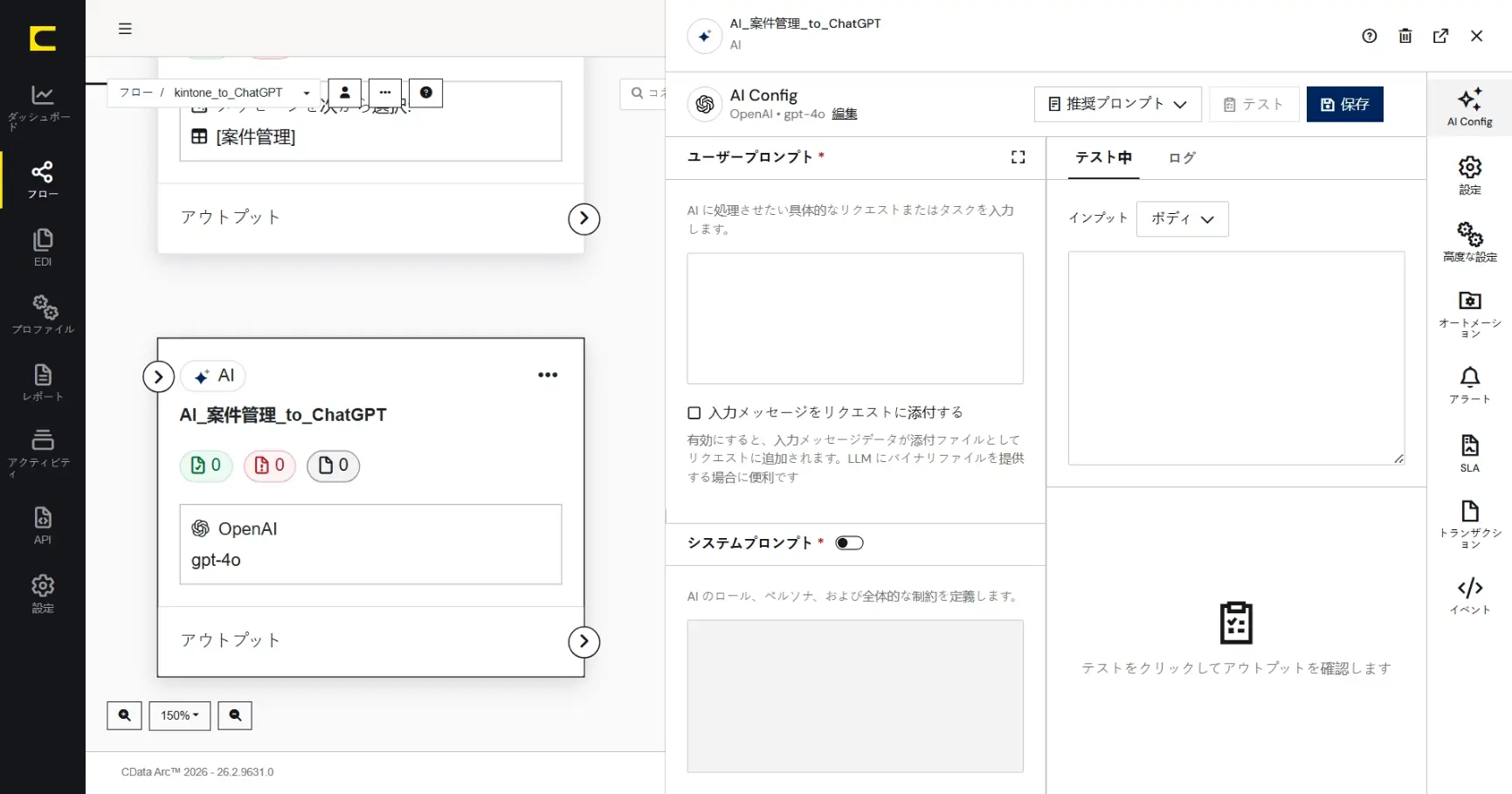Open API in the sidebar
This screenshot has height=794, width=1512.
click(42, 525)
